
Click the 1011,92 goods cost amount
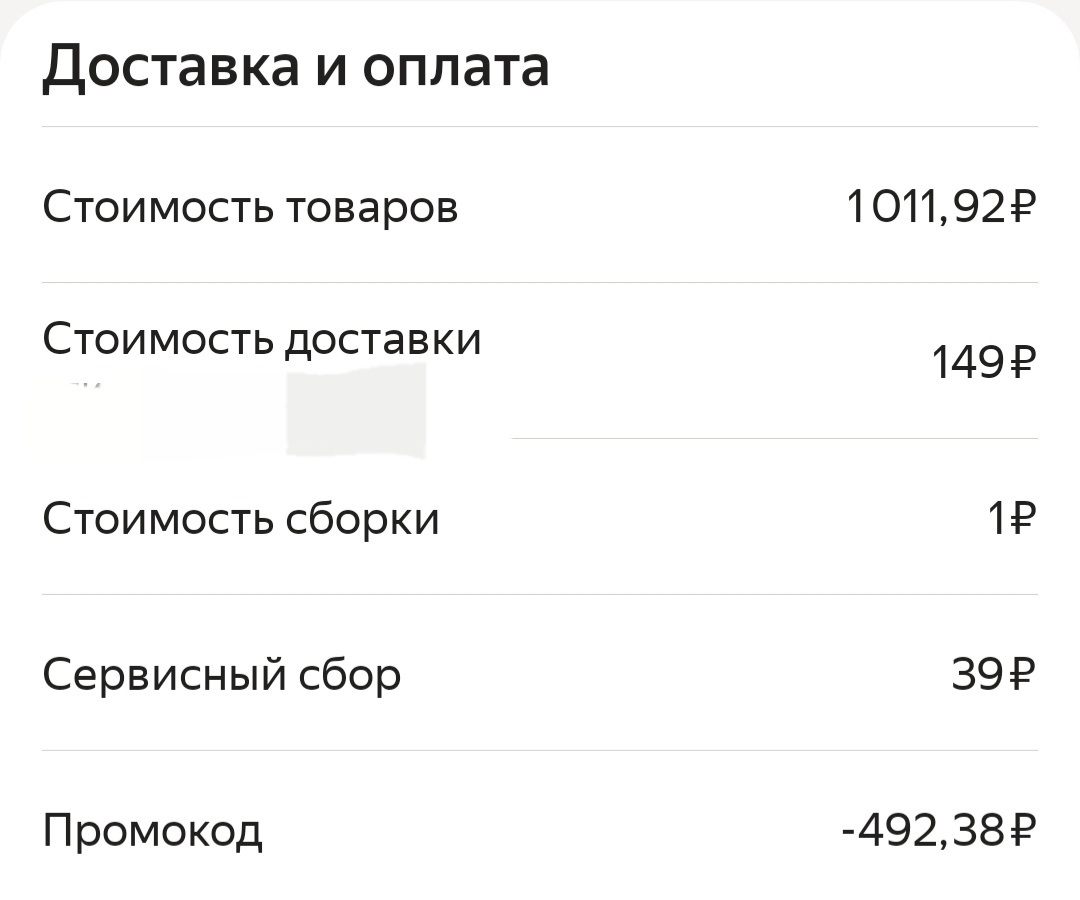click(927, 207)
